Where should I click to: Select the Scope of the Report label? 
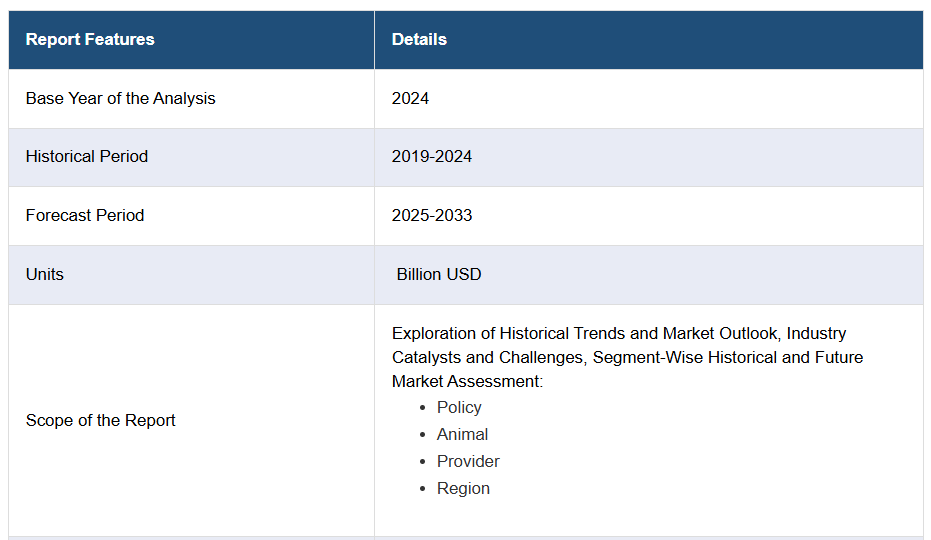pos(100,420)
